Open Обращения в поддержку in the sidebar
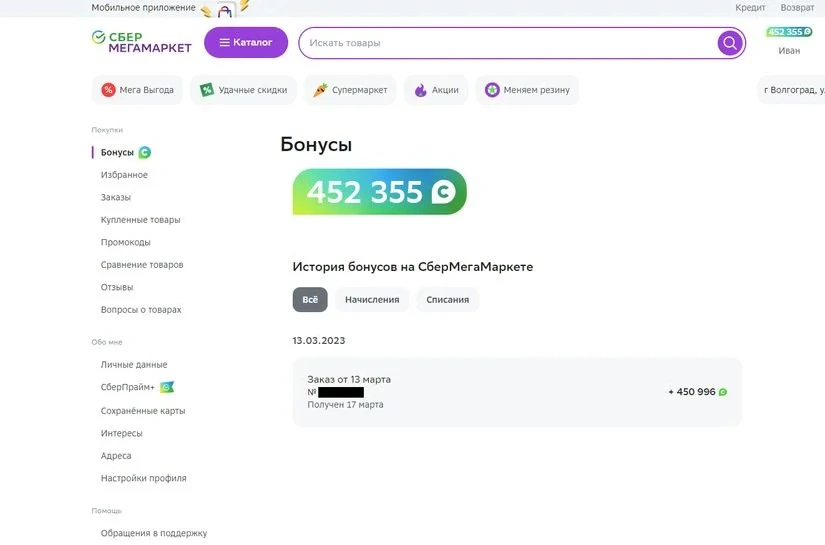Screen dimensions: 825x545 coord(154,533)
